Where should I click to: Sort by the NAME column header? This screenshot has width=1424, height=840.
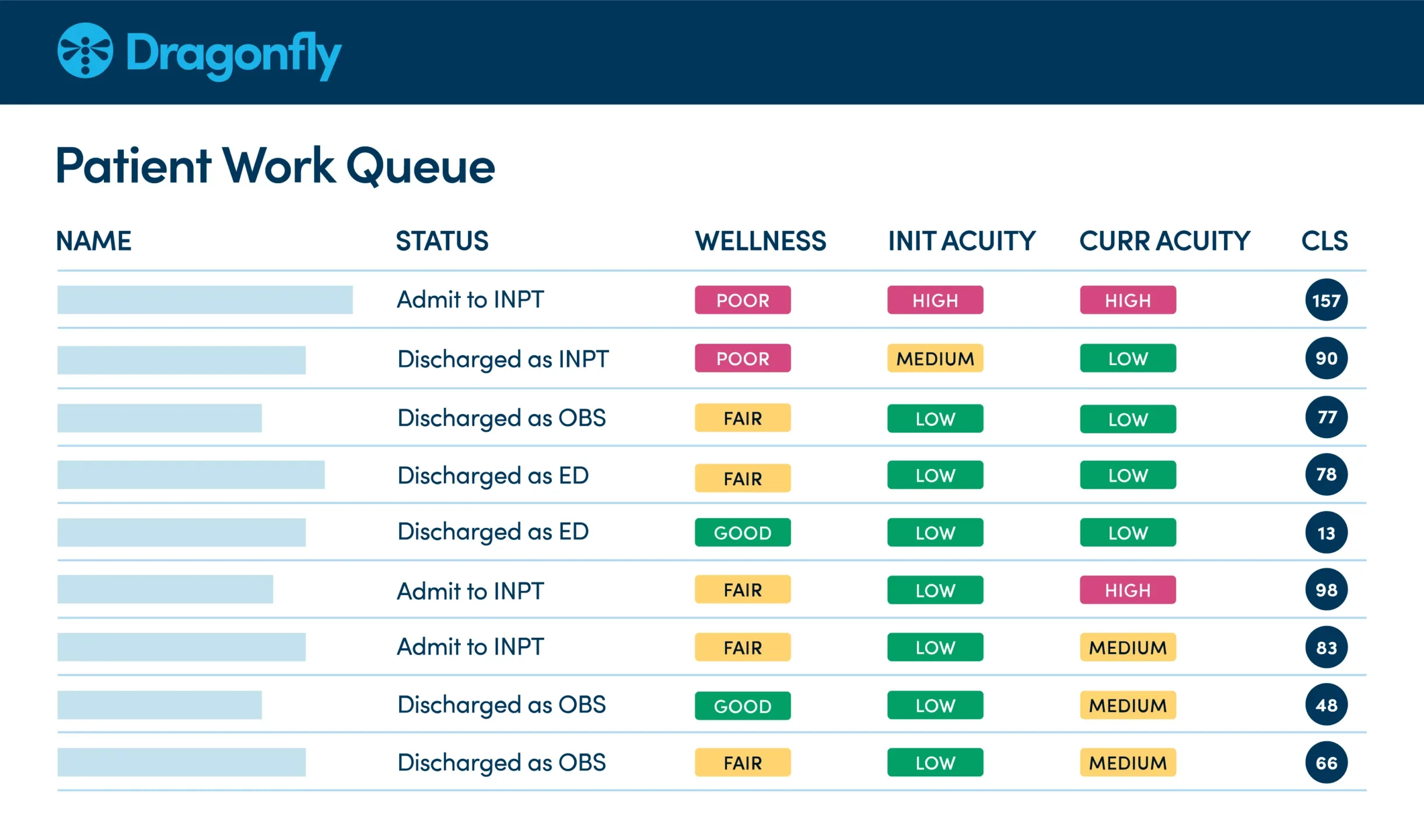93,241
